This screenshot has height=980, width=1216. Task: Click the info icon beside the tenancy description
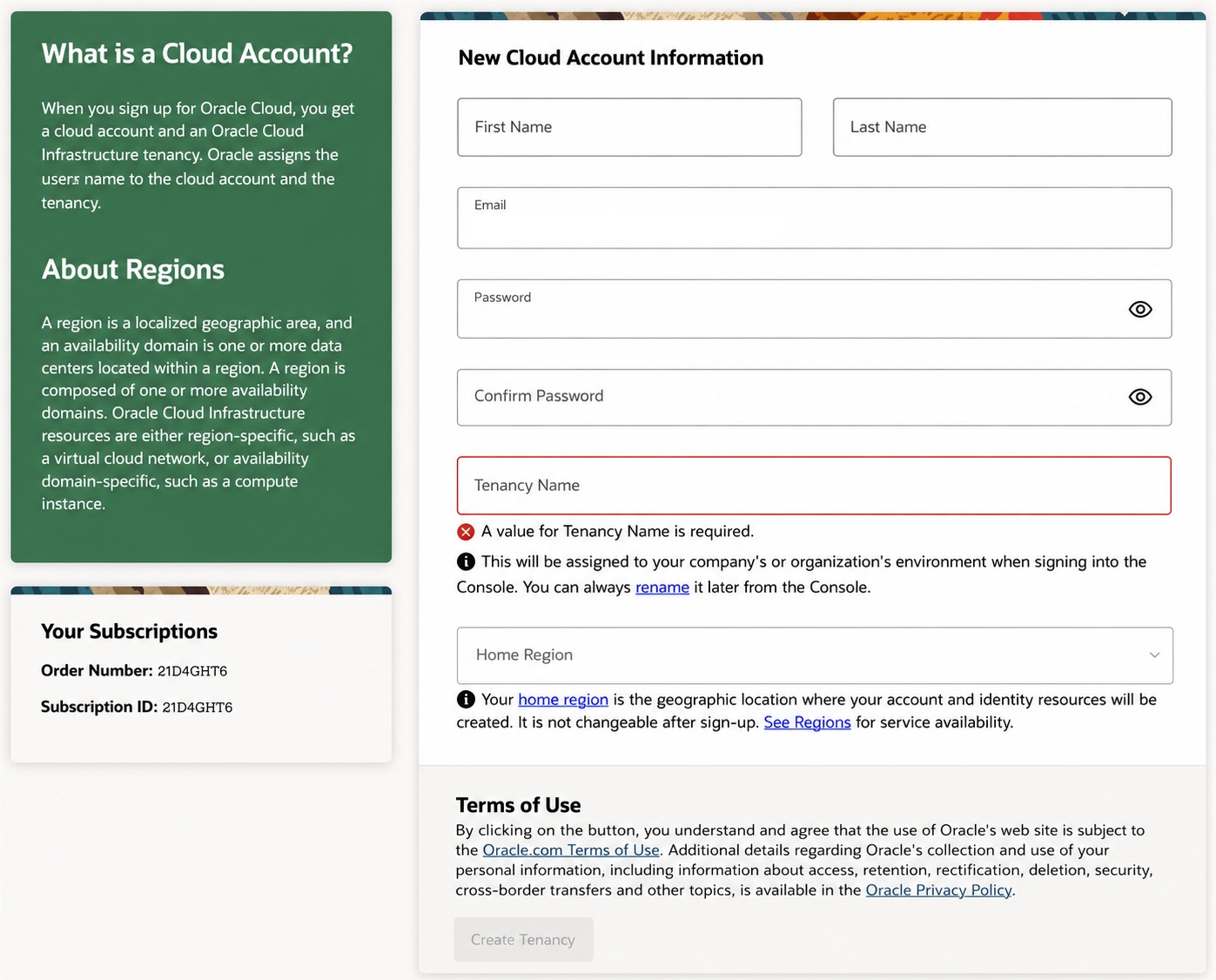point(466,561)
